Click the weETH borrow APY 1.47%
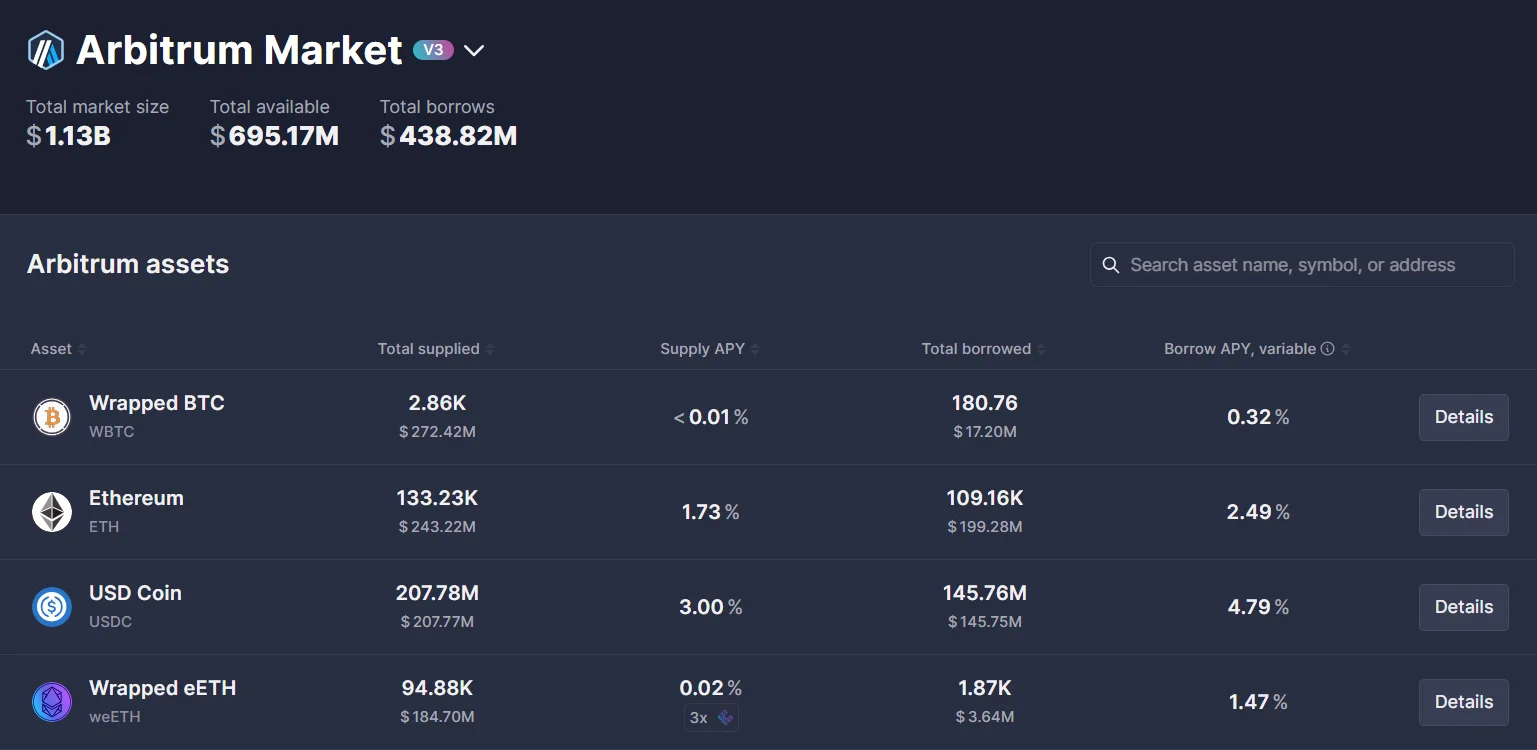Image resolution: width=1537 pixels, height=750 pixels. click(1259, 702)
